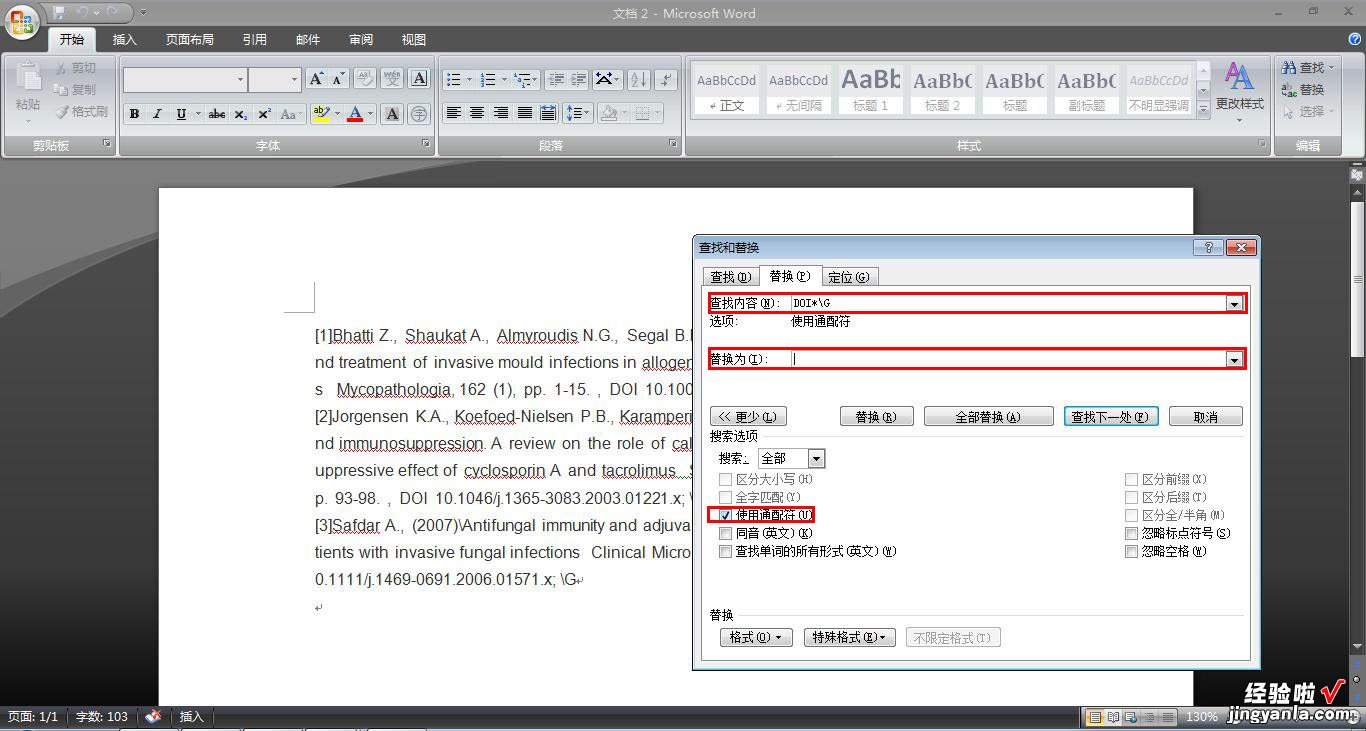This screenshot has width=1366, height=731.
Task: Open the 特殊格式 dropdown button
Action: point(850,637)
